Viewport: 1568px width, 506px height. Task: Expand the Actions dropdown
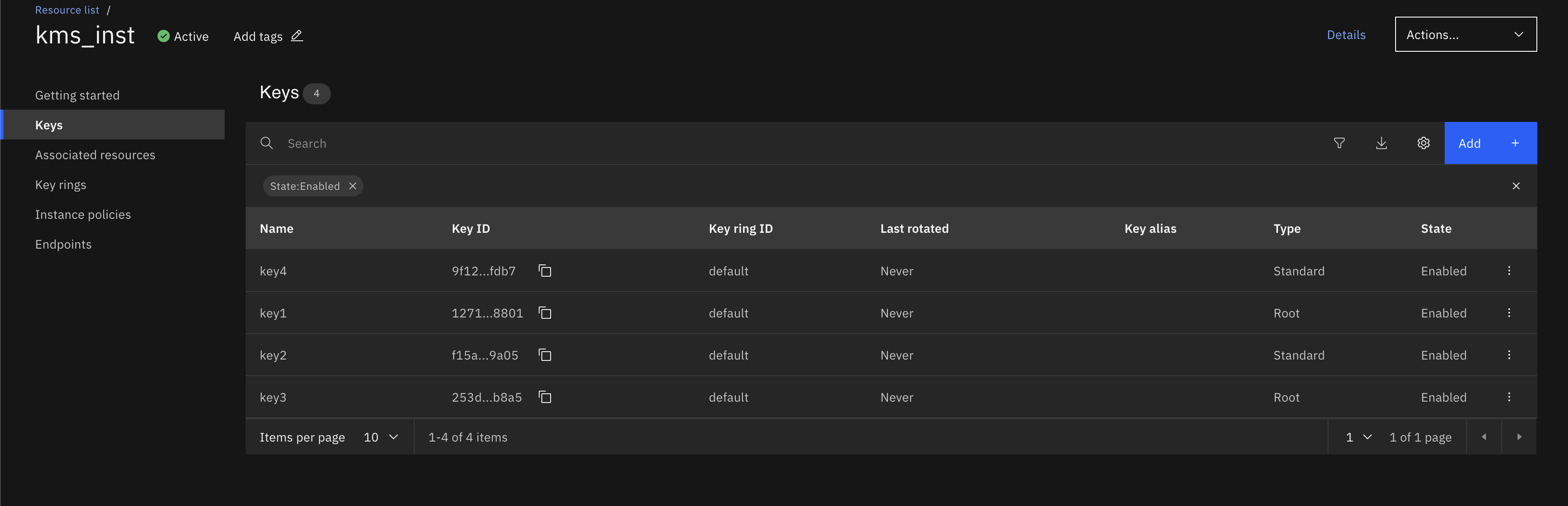pyautogui.click(x=1465, y=35)
